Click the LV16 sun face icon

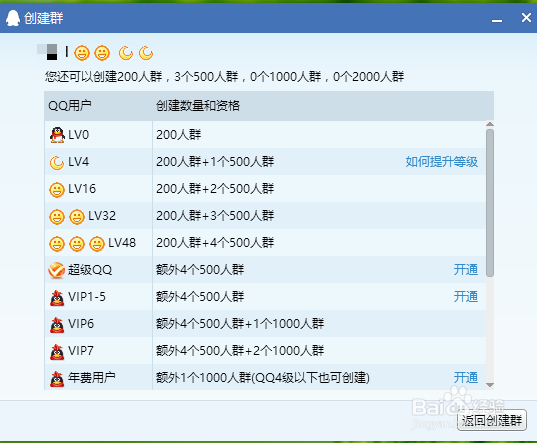(x=57, y=190)
